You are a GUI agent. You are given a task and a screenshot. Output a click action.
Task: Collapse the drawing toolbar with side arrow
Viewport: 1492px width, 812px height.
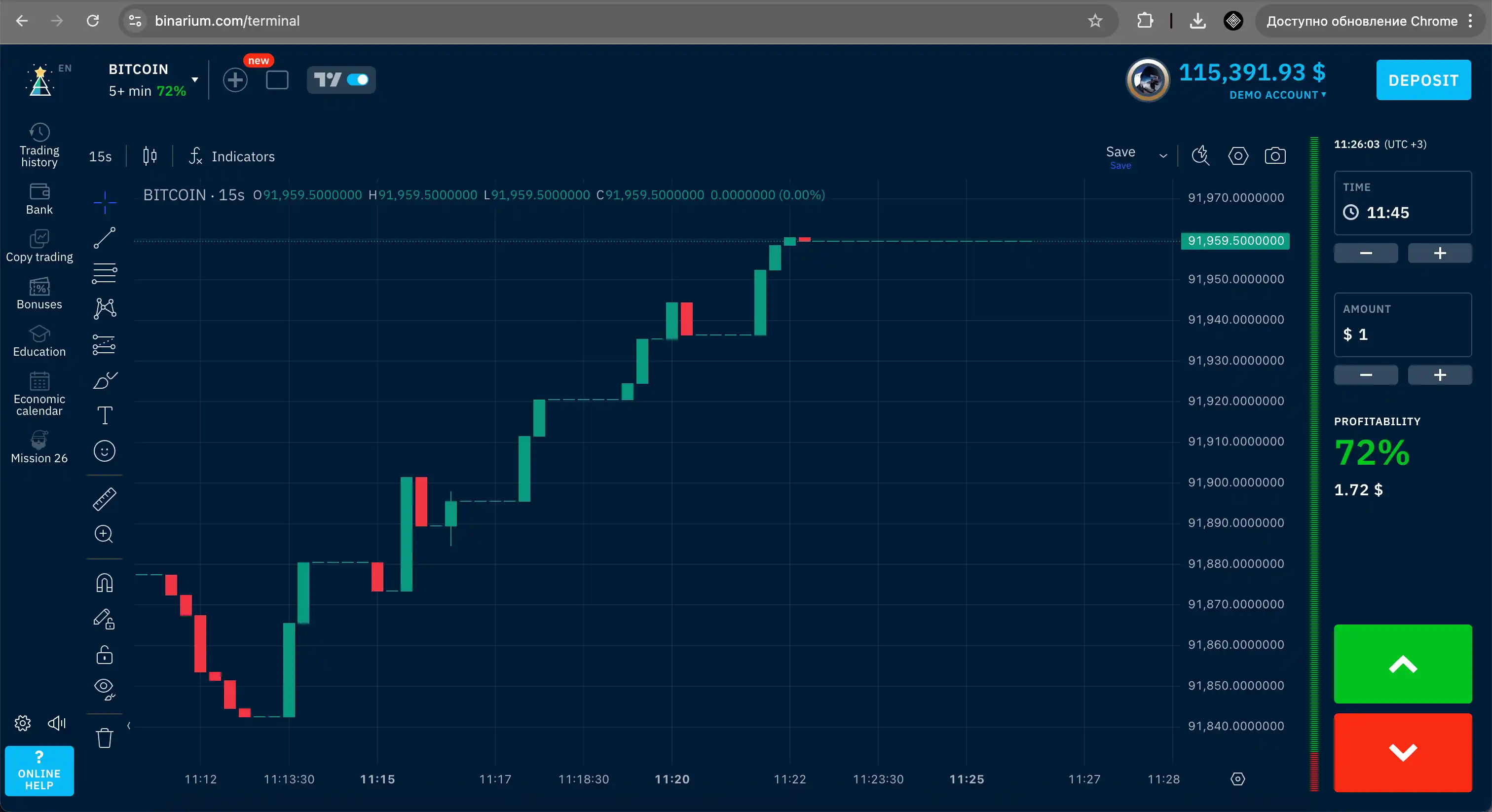click(x=129, y=725)
